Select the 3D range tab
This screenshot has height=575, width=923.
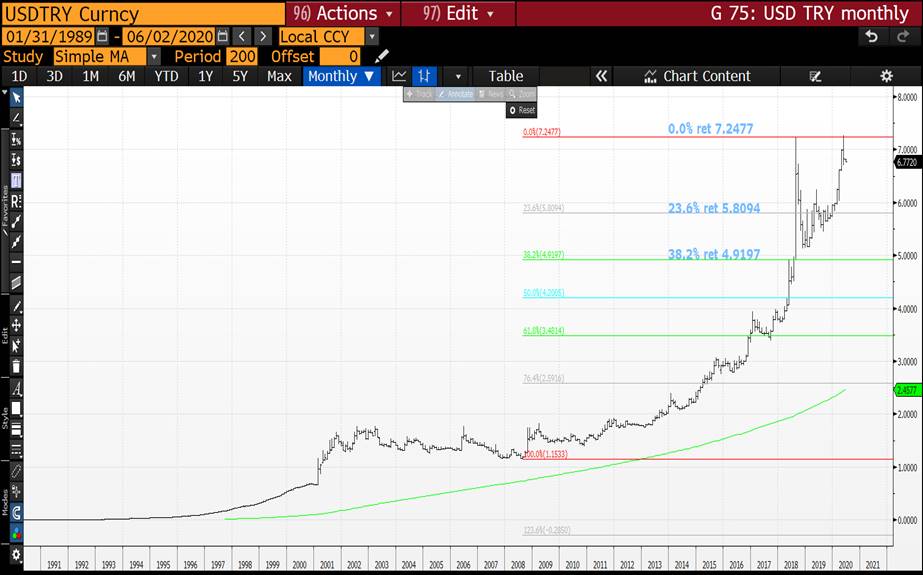coord(55,76)
